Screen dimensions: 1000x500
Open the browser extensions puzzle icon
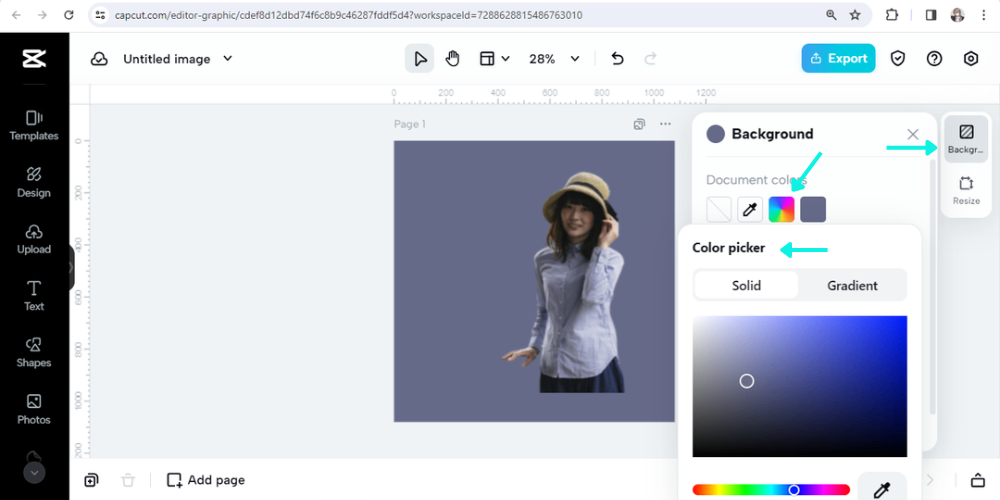pyautogui.click(x=892, y=15)
